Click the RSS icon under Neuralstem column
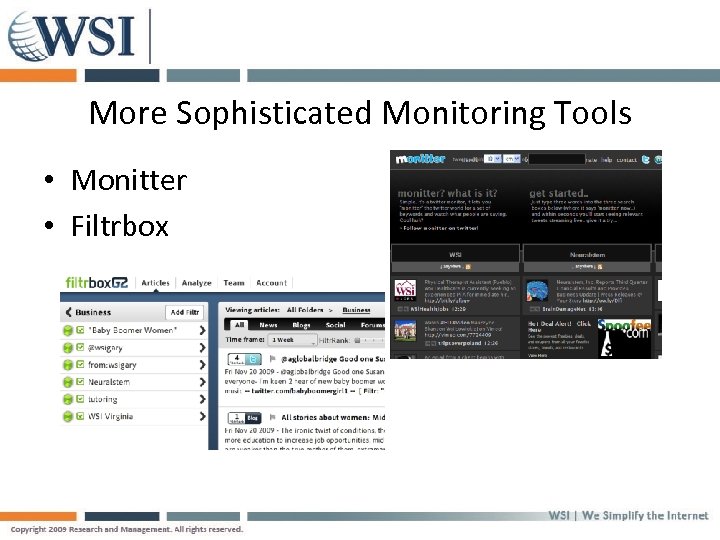 [x=600, y=267]
